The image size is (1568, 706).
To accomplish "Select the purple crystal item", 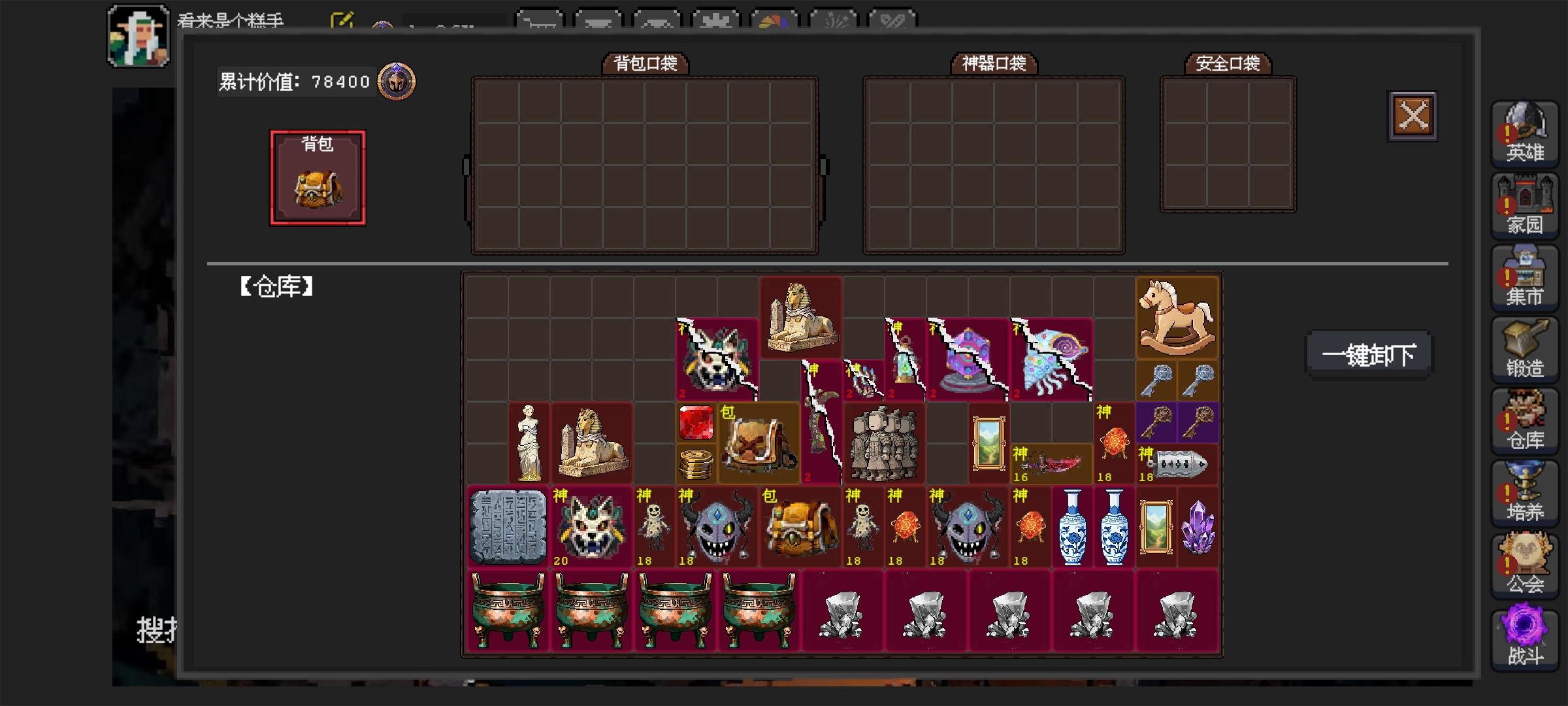I will pyautogui.click(x=1198, y=527).
